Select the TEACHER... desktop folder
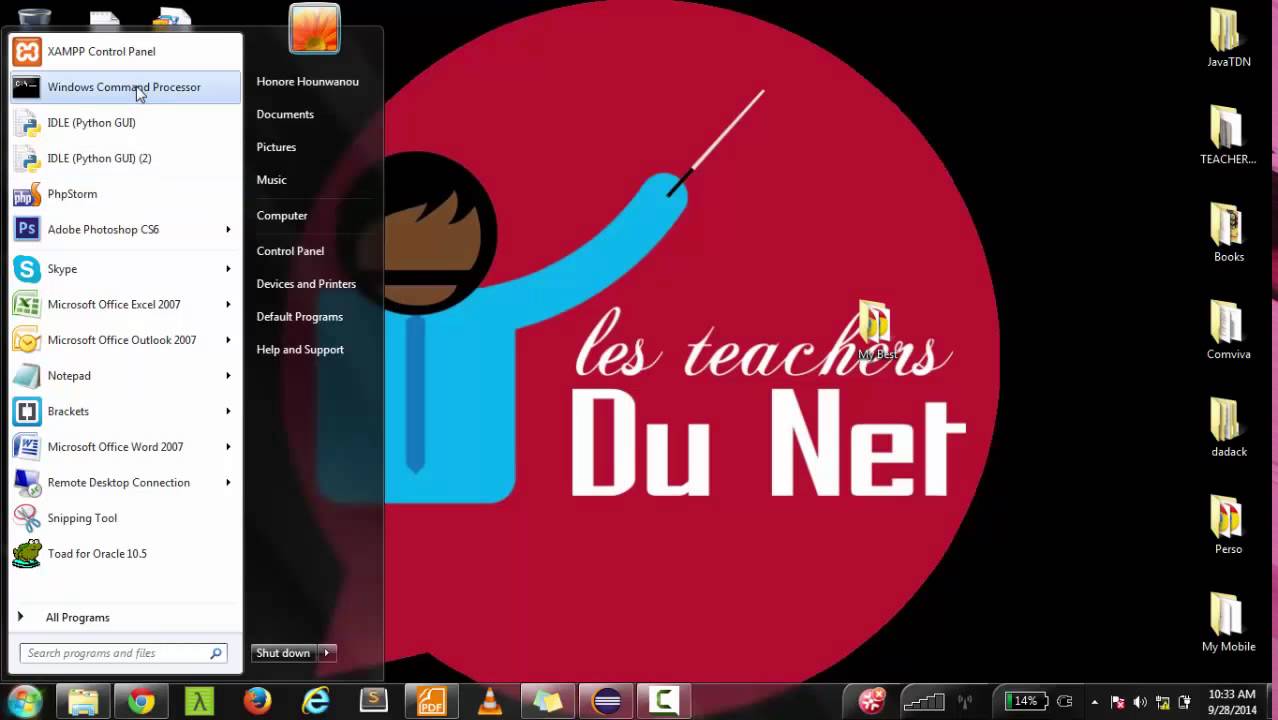 tap(1228, 135)
